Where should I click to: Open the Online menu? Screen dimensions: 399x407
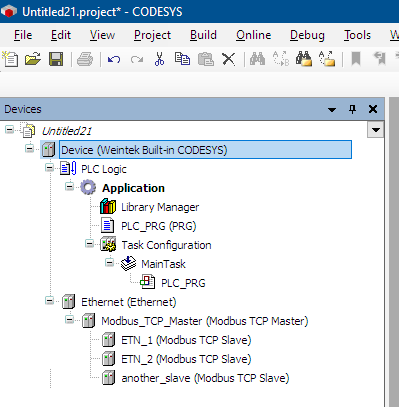253,35
